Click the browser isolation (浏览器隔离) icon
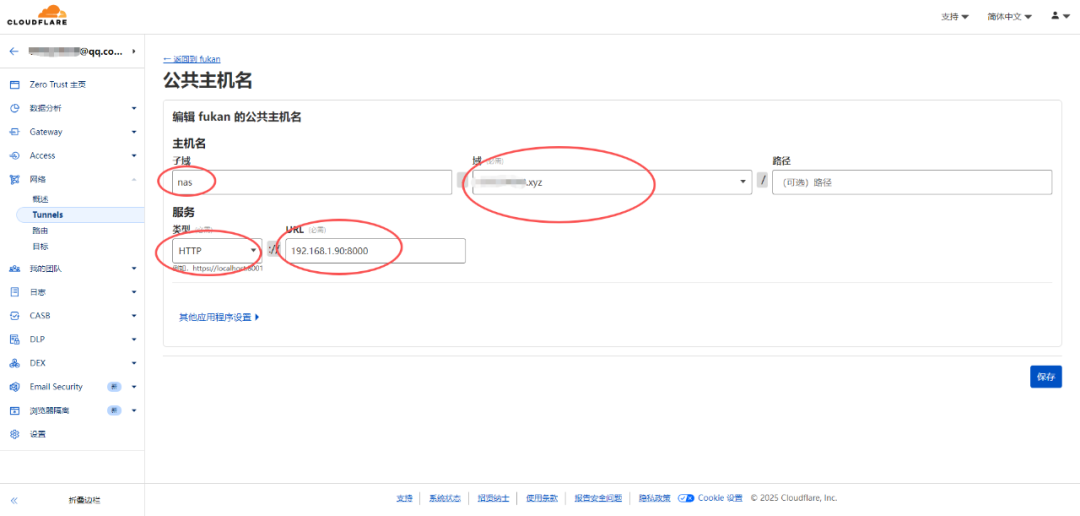1080x516 pixels. click(14, 411)
